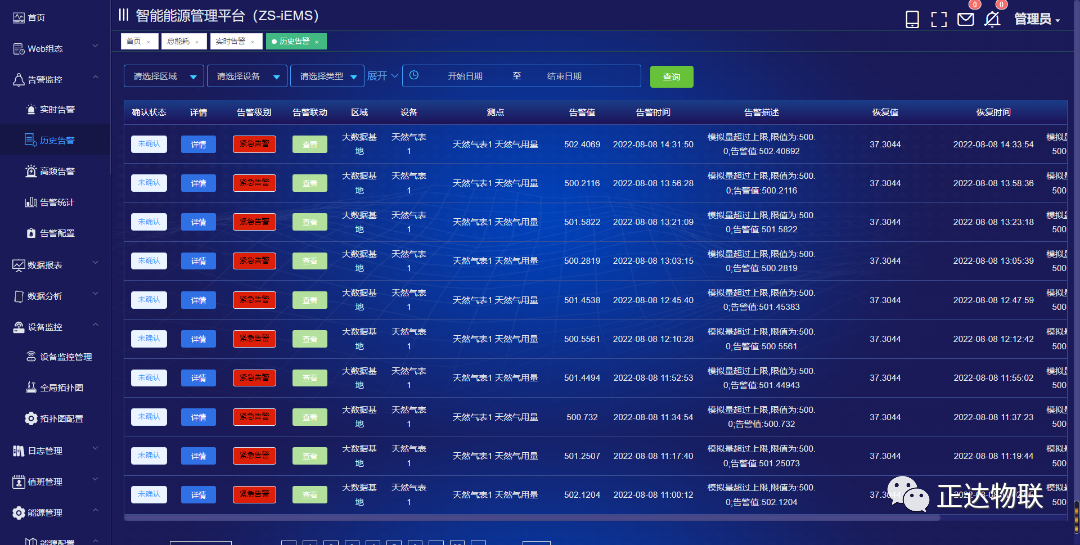Open the 请选择设备 dropdown
Screen dimensions: 1080x545
247,76
